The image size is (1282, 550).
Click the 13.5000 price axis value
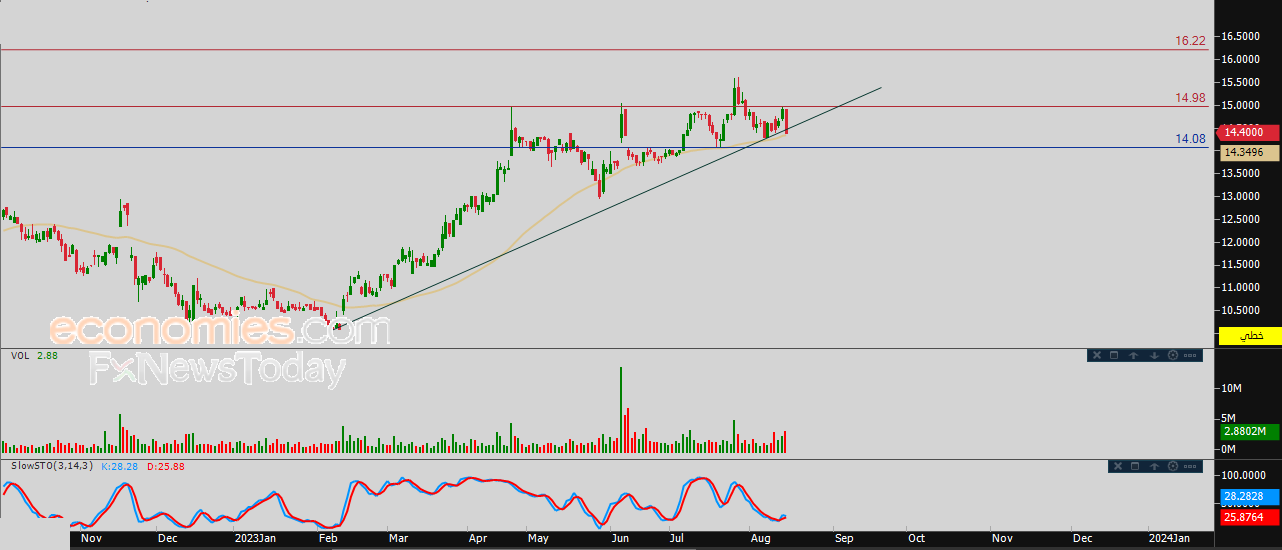[1242, 173]
